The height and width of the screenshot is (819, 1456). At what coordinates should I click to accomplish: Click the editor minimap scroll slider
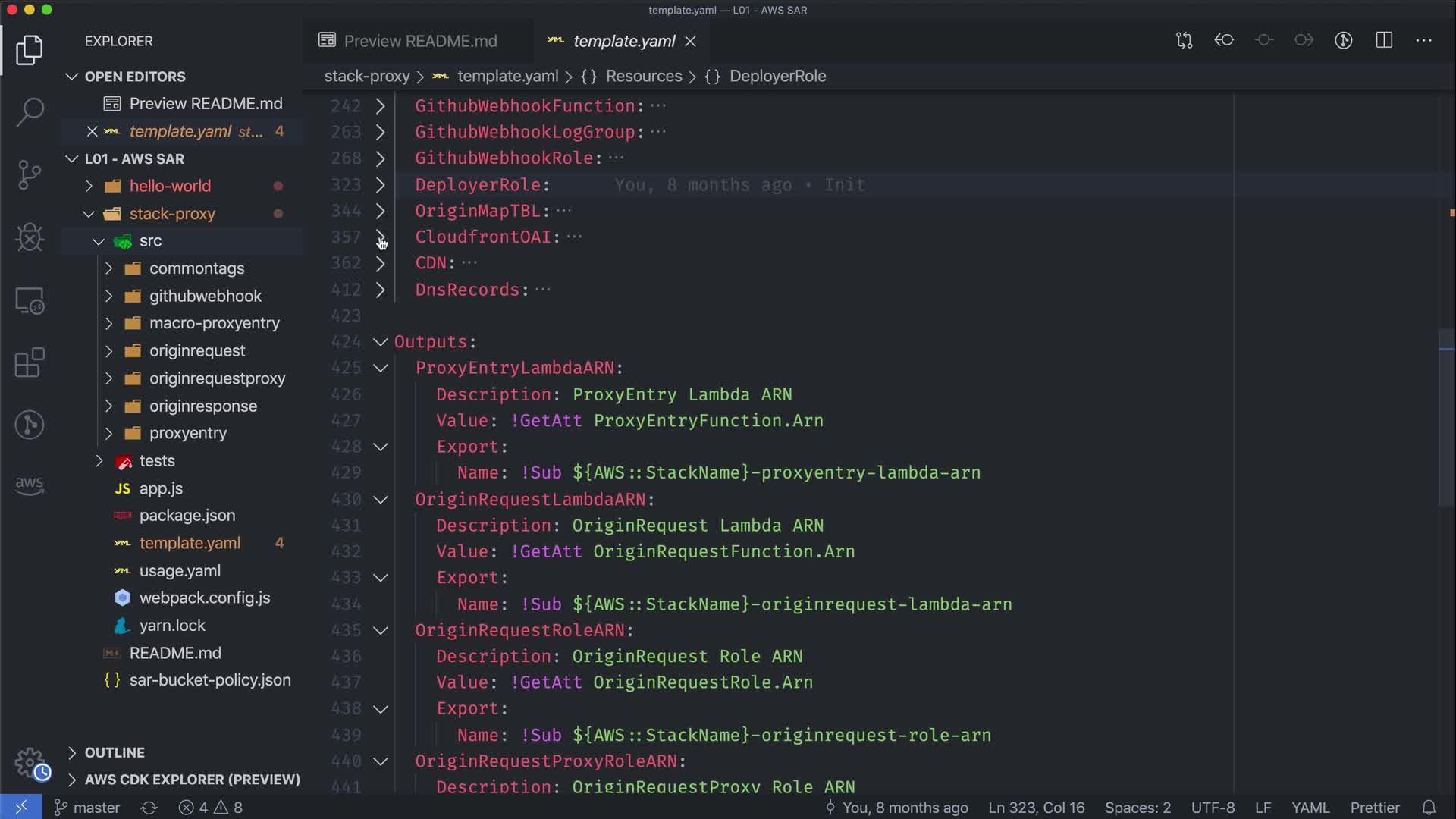(x=1446, y=417)
